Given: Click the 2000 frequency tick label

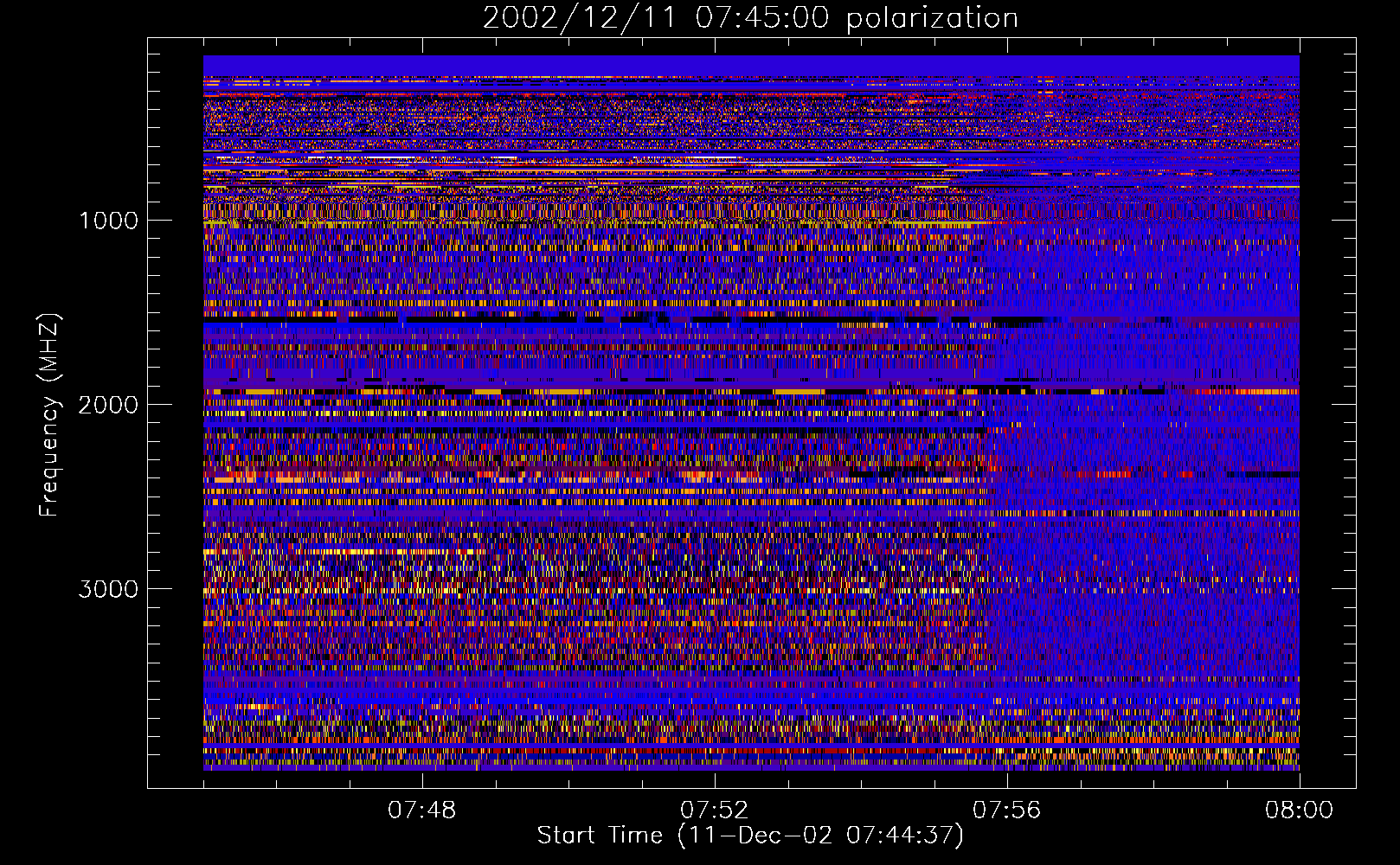Looking at the screenshot, I should tap(108, 405).
